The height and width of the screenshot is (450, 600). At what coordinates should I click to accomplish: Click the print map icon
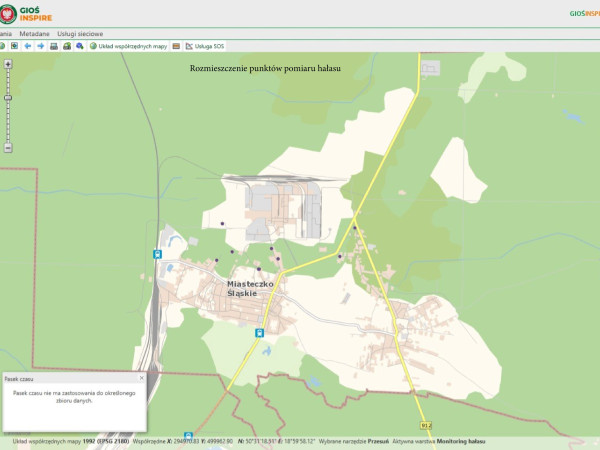pos(54,46)
